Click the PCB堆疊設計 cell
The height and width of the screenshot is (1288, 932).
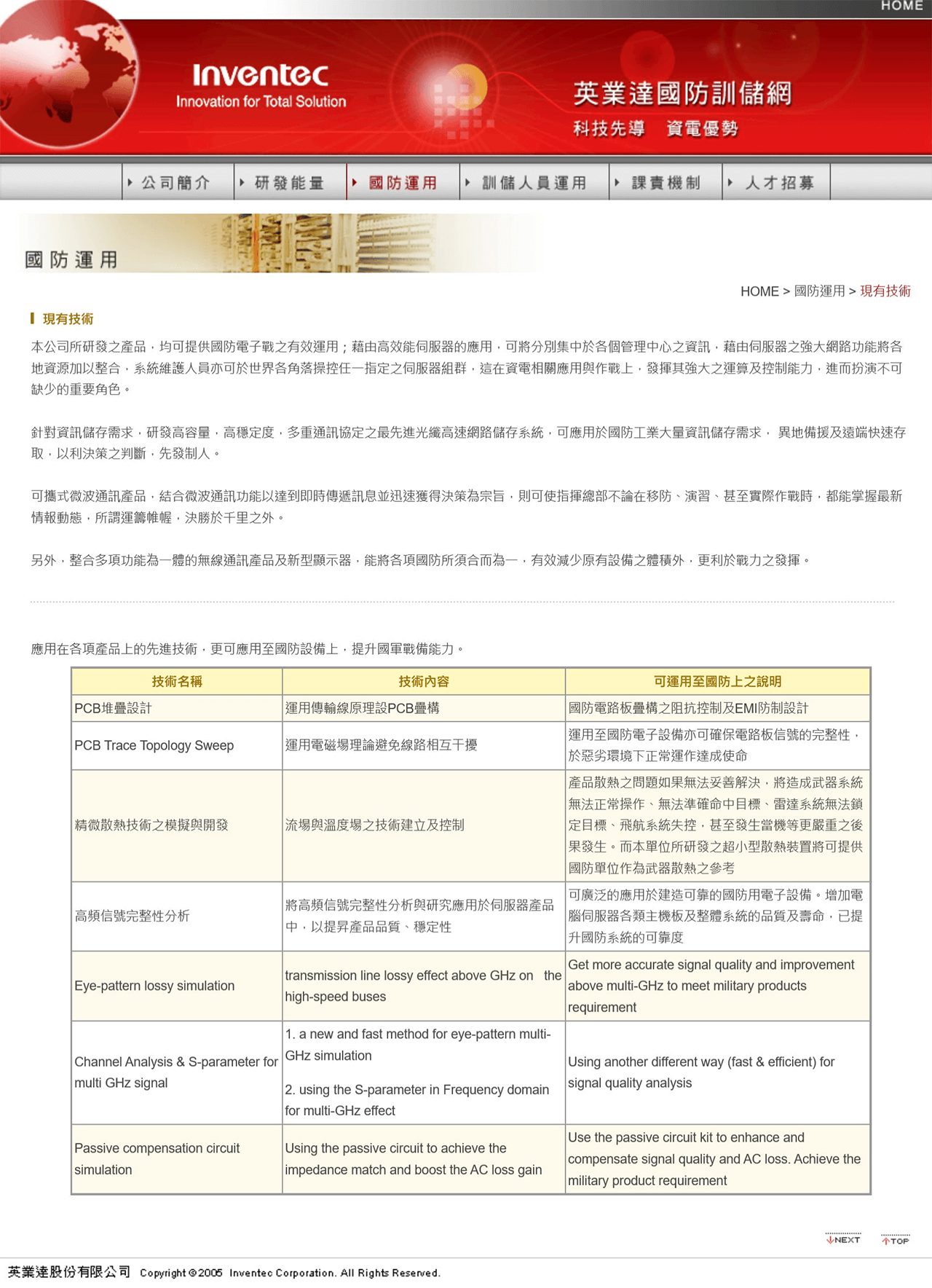177,708
